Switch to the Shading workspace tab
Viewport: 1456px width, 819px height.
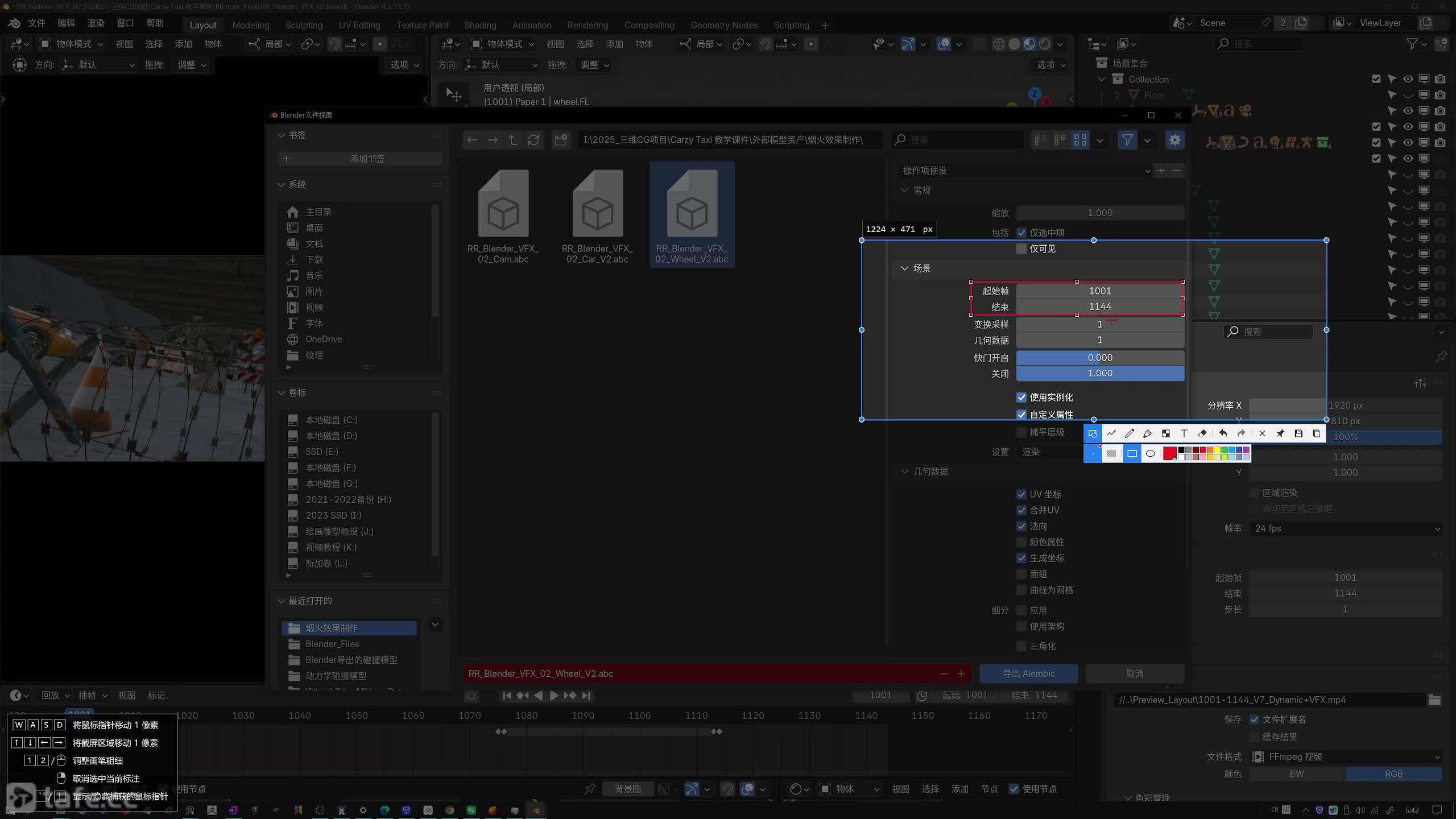tap(479, 25)
